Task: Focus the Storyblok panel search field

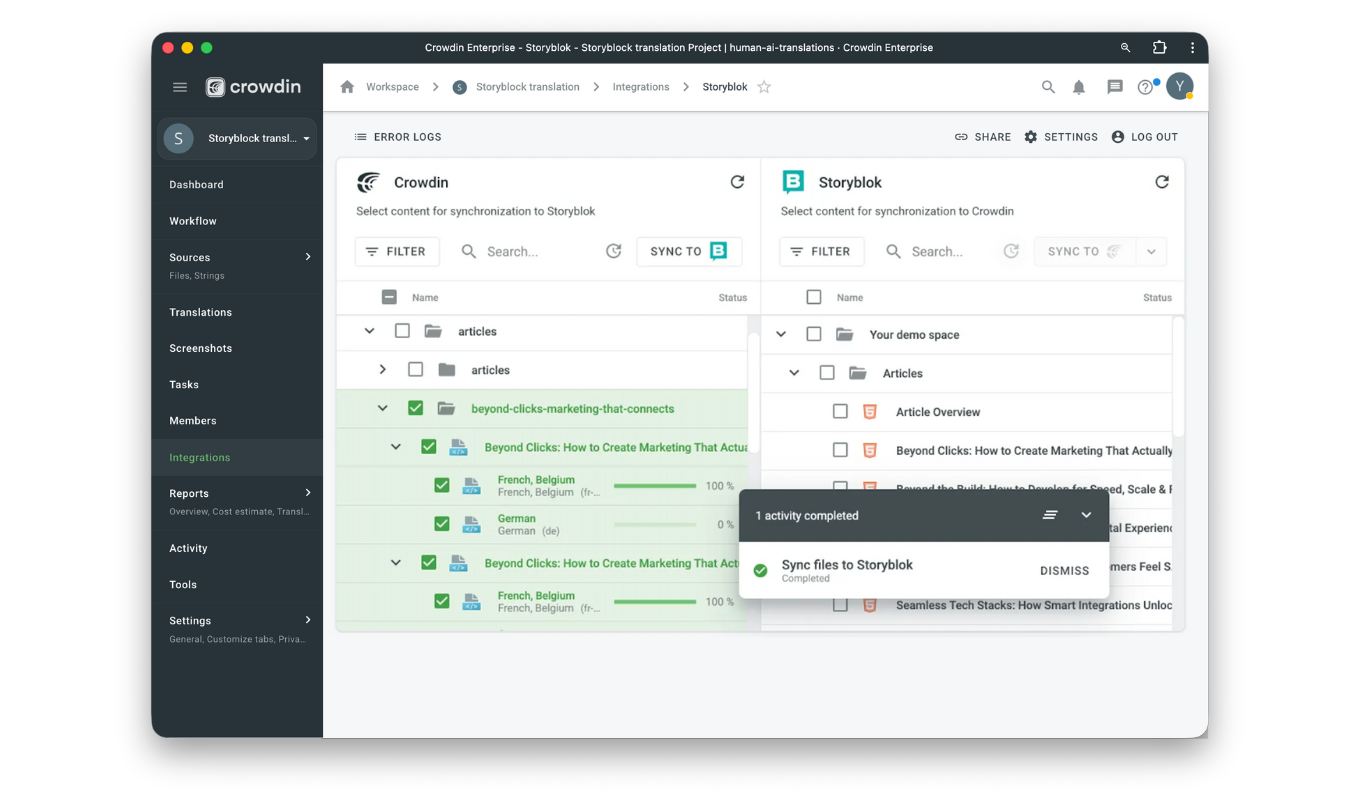Action: point(940,251)
